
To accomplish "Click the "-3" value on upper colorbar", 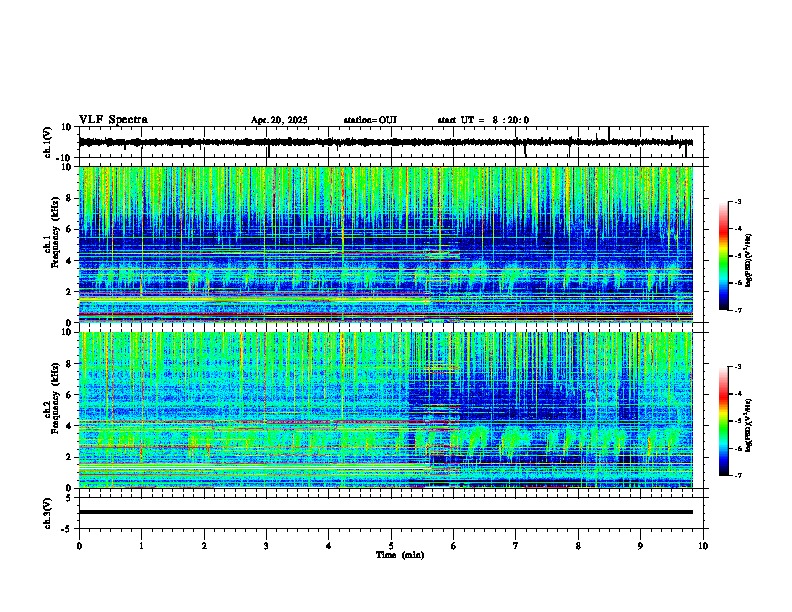I will pos(738,201).
